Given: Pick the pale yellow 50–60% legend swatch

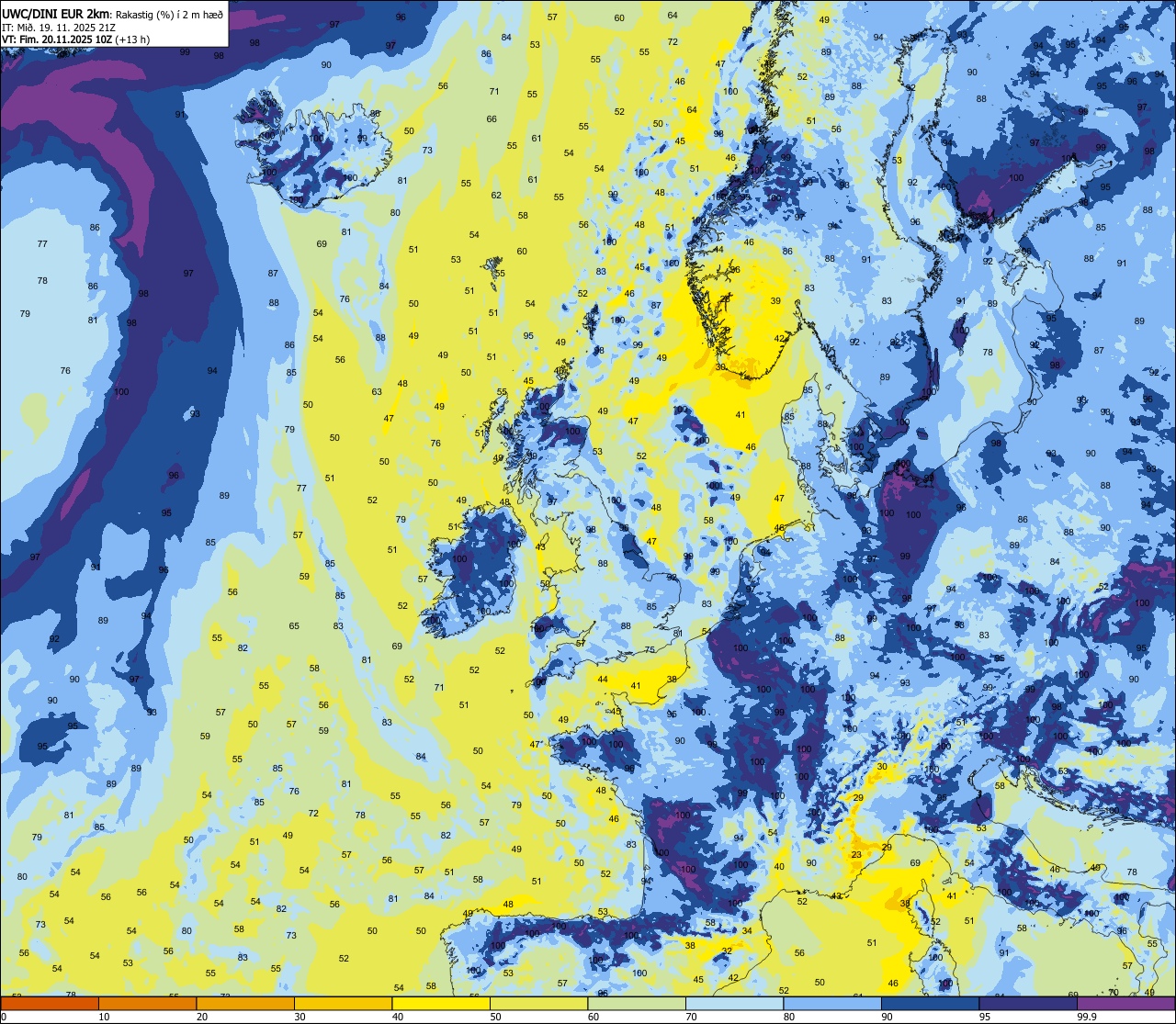Looking at the screenshot, I should [538, 1003].
